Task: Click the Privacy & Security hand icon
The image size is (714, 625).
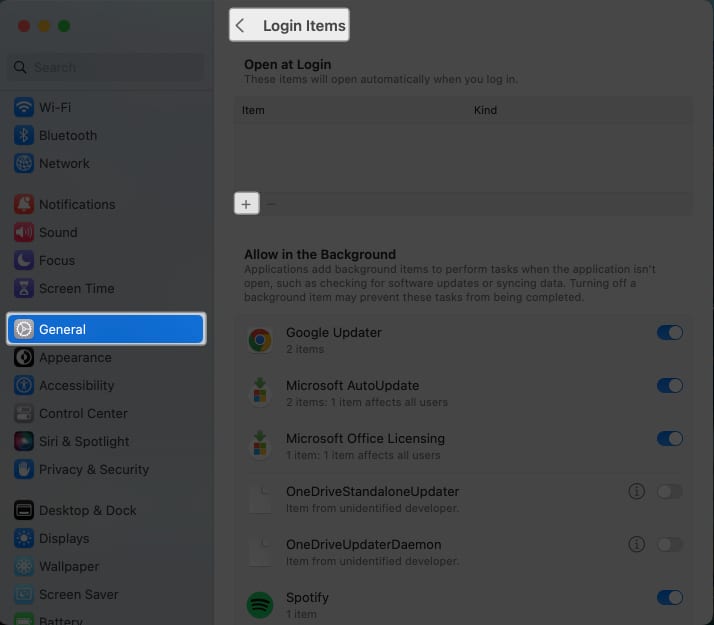Action: pos(24,469)
